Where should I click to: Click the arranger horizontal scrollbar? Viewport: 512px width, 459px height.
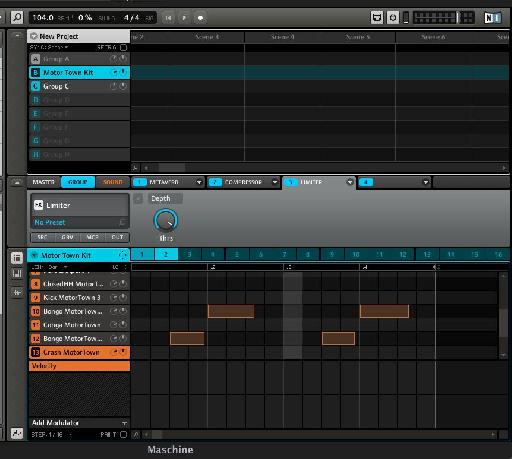172,168
